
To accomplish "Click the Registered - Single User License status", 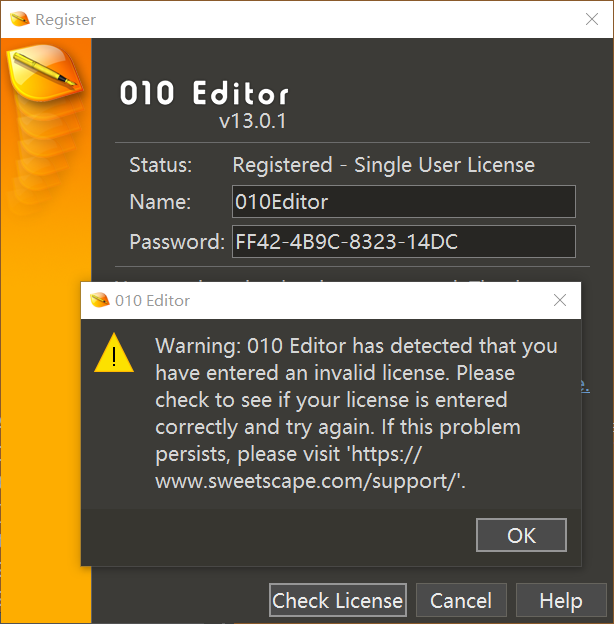I will pyautogui.click(x=384, y=165).
